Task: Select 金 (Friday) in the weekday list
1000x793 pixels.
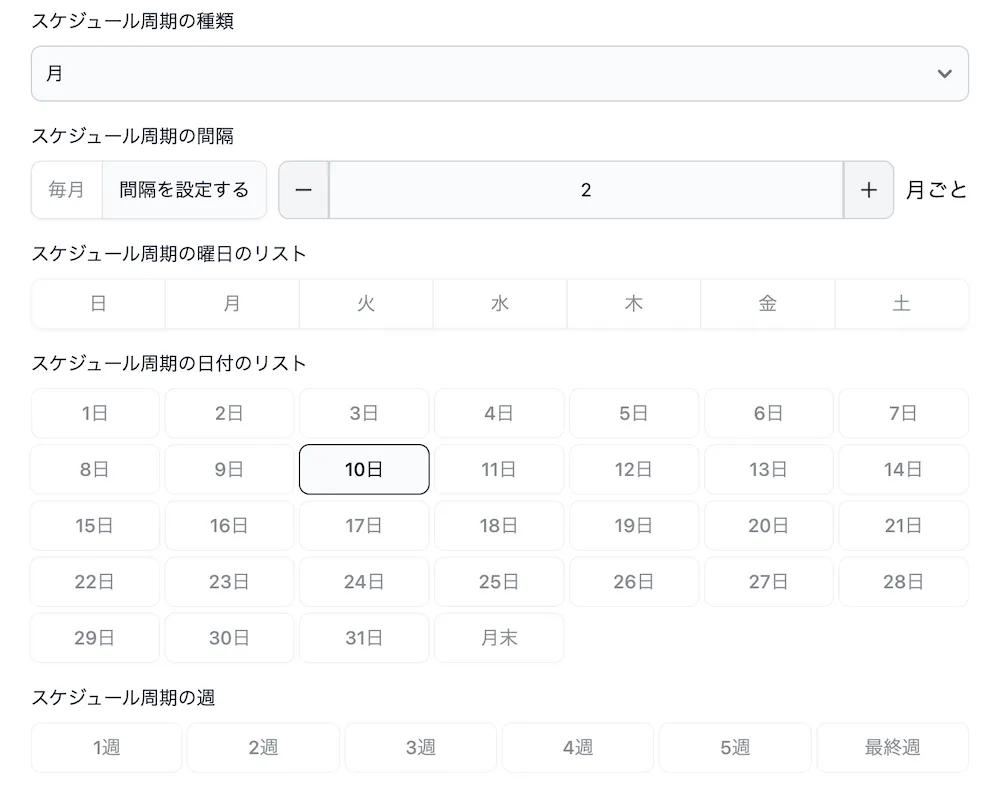Action: pyautogui.click(x=768, y=304)
